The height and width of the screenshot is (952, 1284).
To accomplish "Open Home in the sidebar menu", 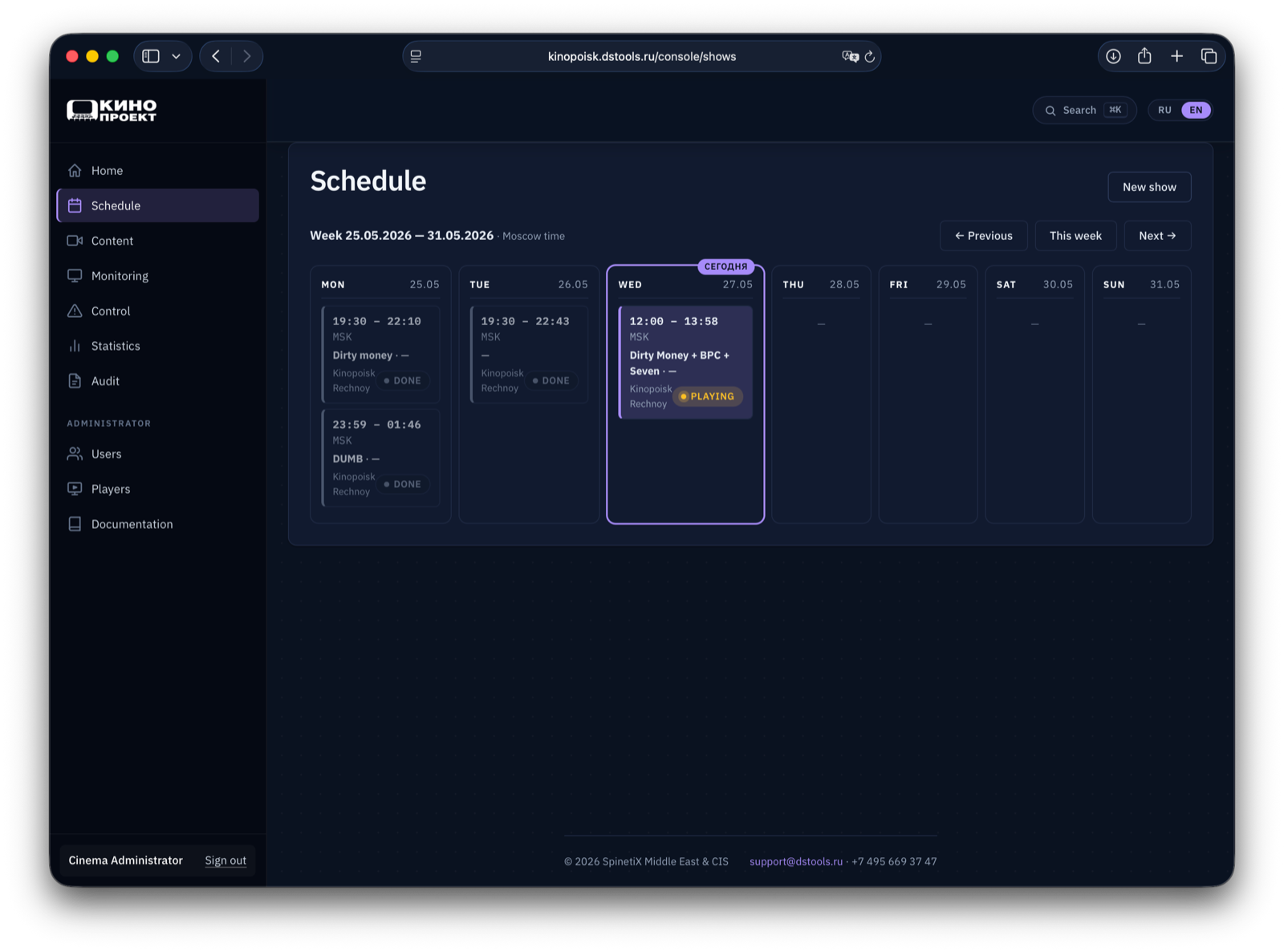I will 158,170.
